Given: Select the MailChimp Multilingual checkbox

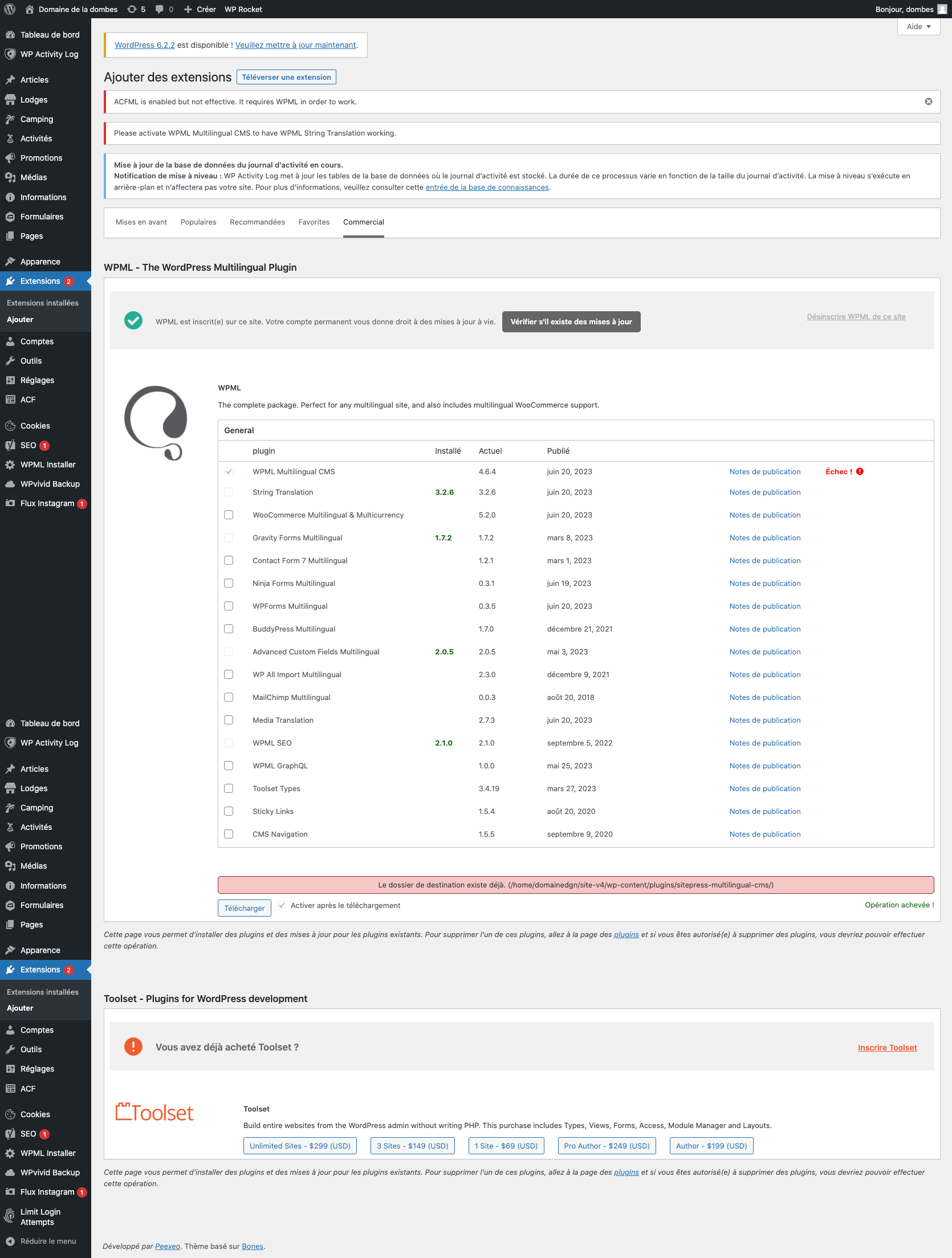Looking at the screenshot, I should (x=229, y=697).
